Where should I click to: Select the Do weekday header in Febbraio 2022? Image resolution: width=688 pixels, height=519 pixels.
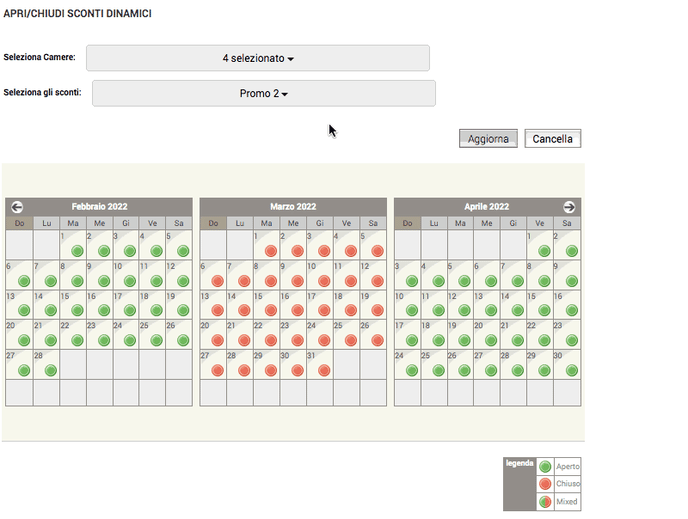19,223
